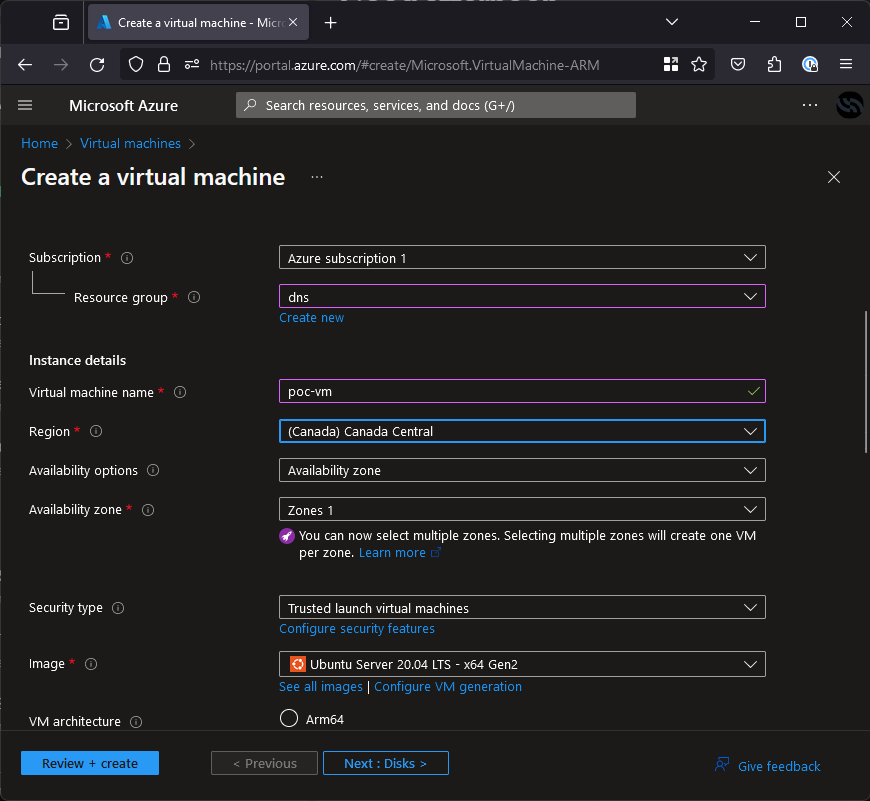This screenshot has width=870, height=801.
Task: Expand the Region dropdown
Action: click(522, 431)
